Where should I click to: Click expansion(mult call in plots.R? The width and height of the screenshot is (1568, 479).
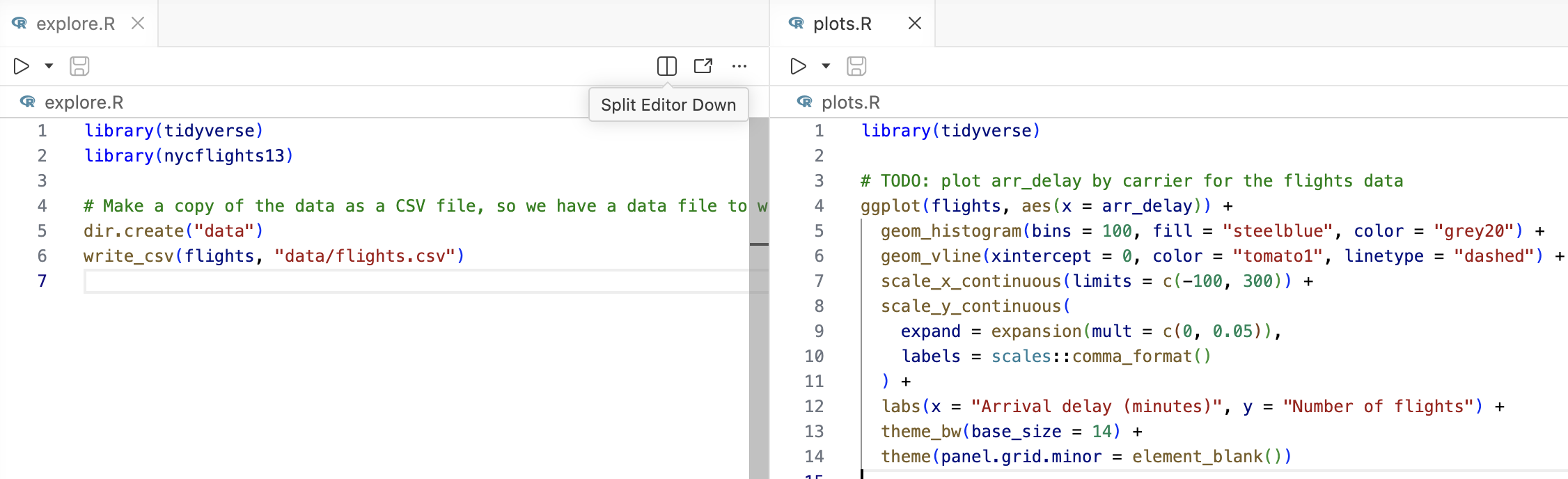pyautogui.click(x=1062, y=331)
